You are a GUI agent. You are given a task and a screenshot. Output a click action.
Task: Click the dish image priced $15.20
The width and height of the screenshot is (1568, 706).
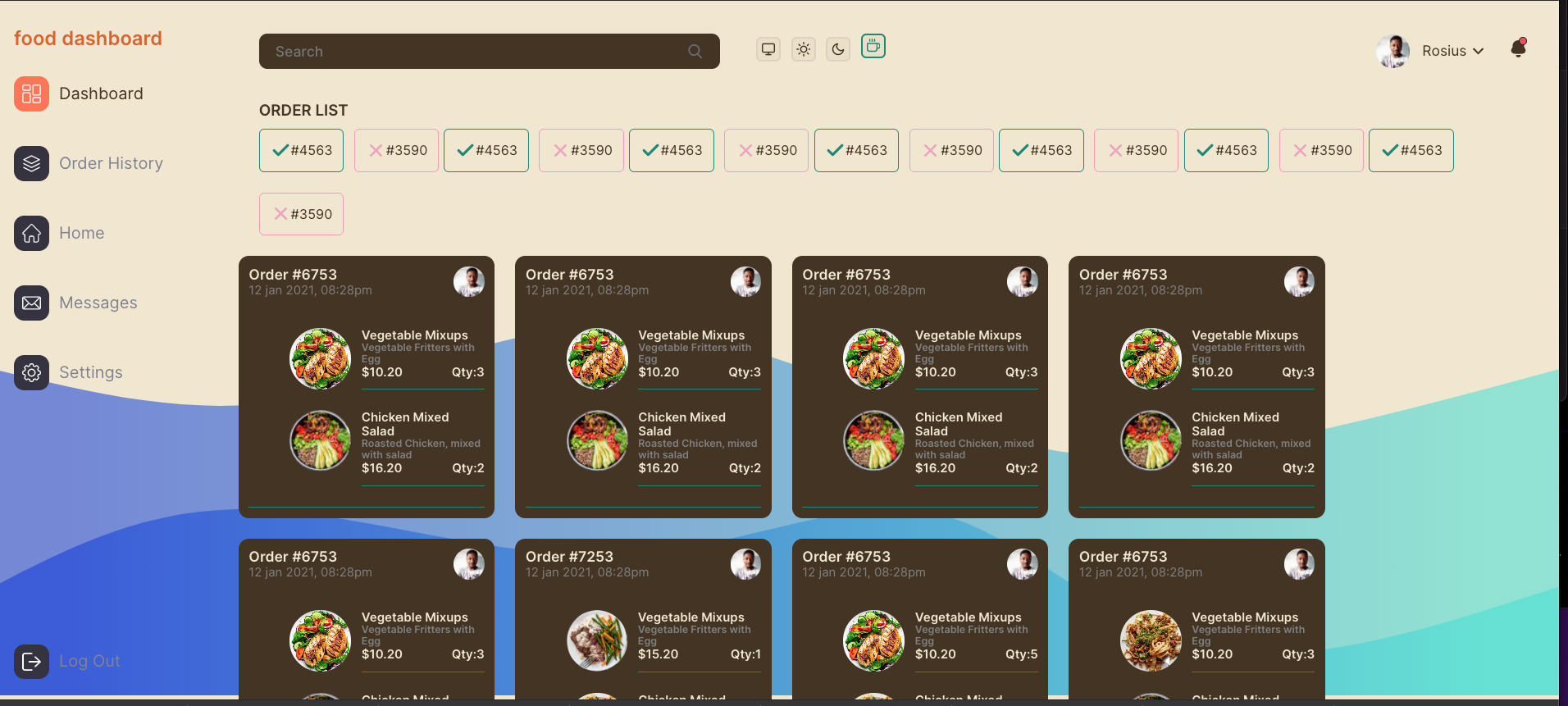[598, 640]
